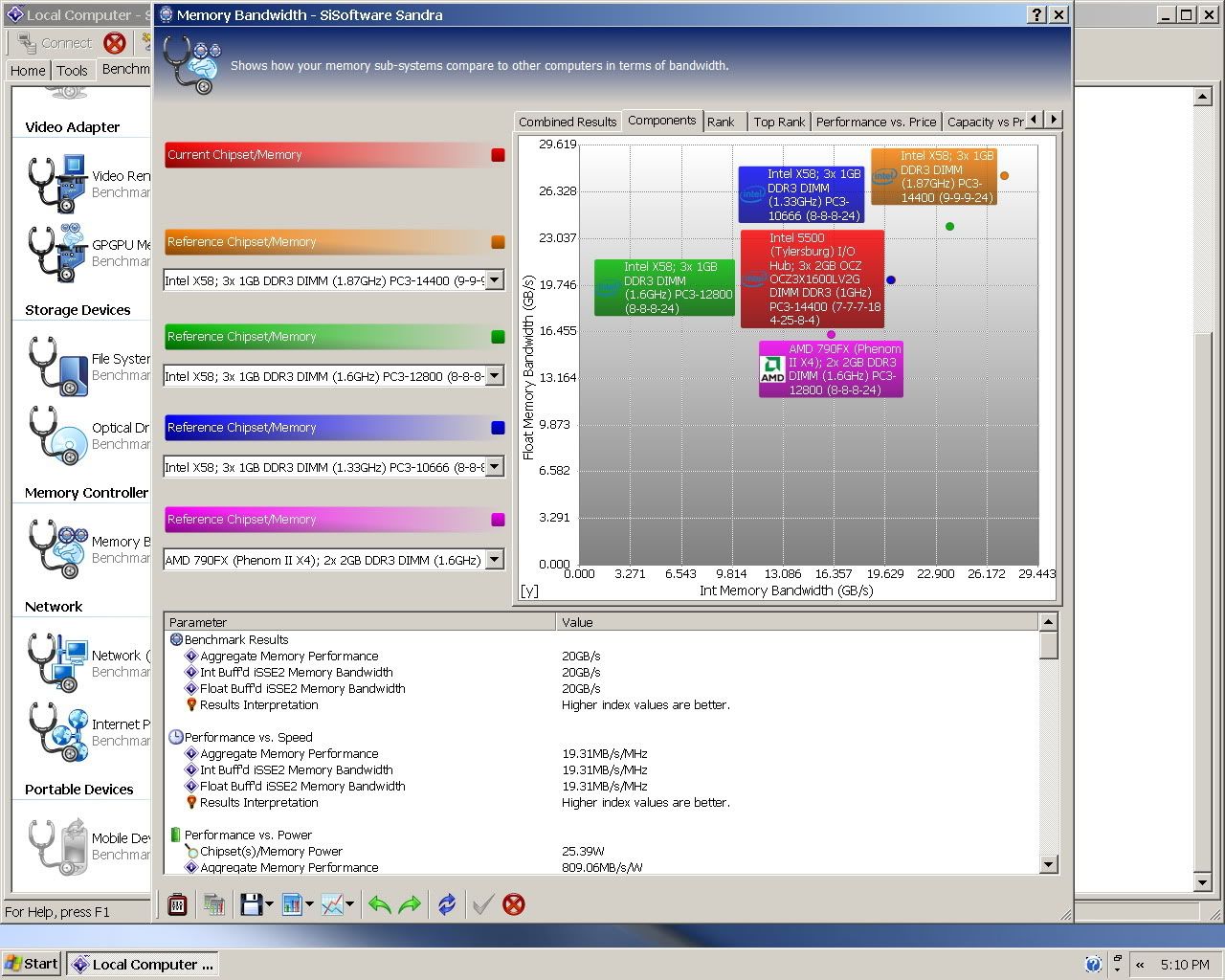Cancel with the red circle X icon
Viewport: 1225px width, 980px height.
(514, 904)
